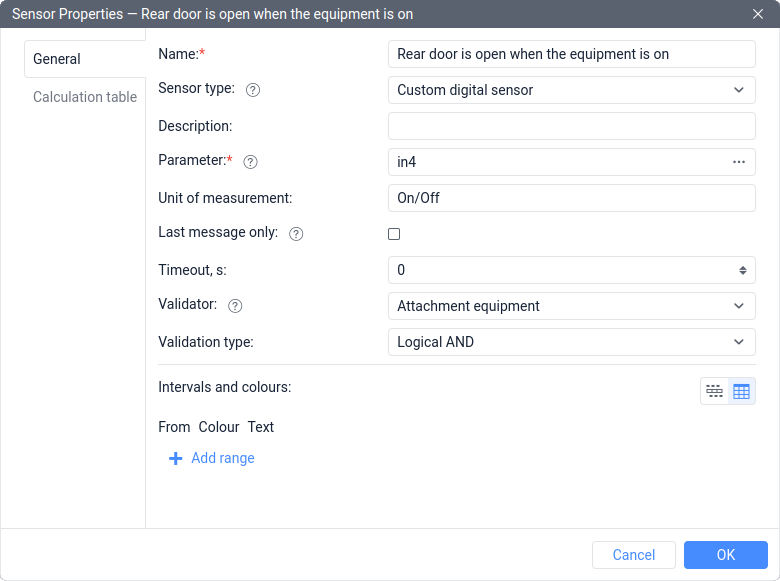Enable the Last message only checkbox

(x=394, y=234)
